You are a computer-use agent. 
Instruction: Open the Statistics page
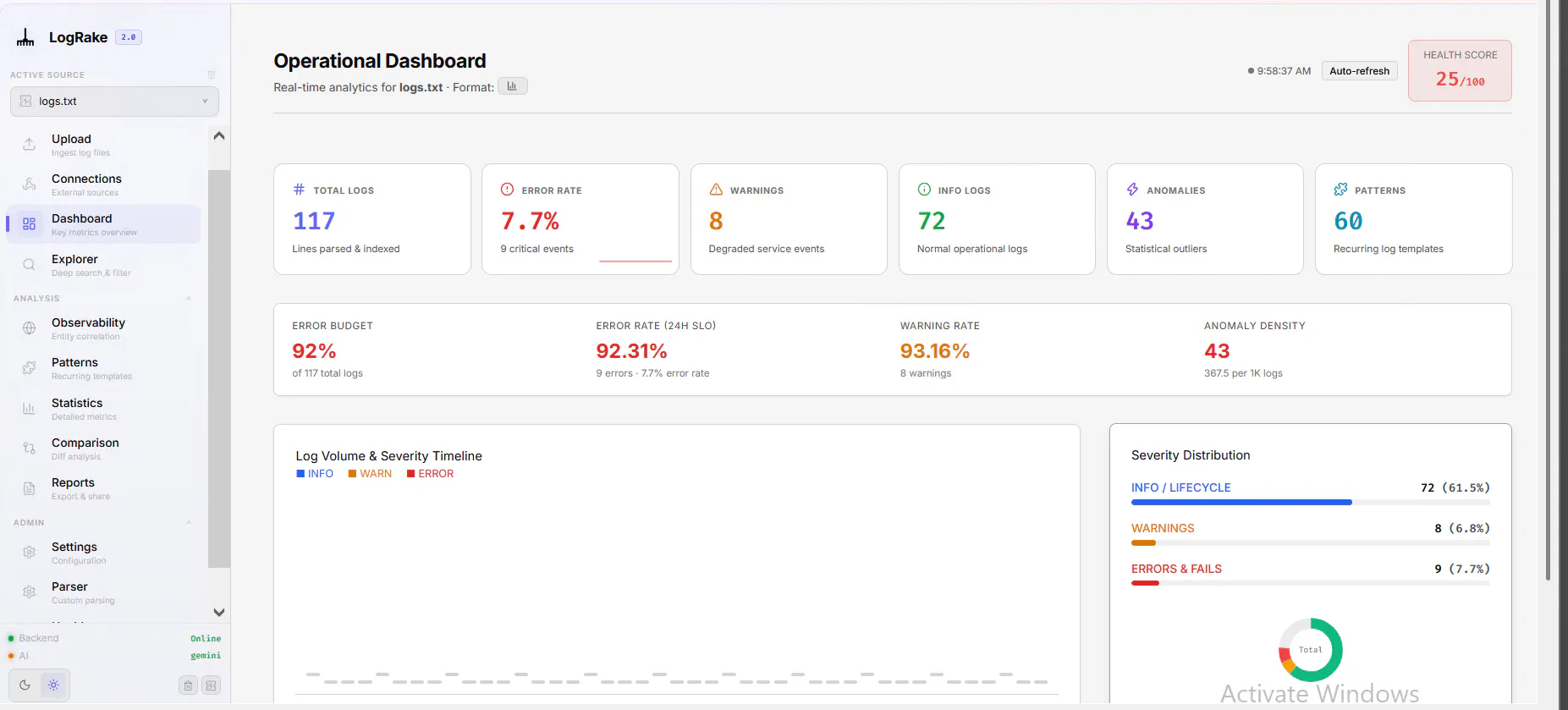click(104, 409)
